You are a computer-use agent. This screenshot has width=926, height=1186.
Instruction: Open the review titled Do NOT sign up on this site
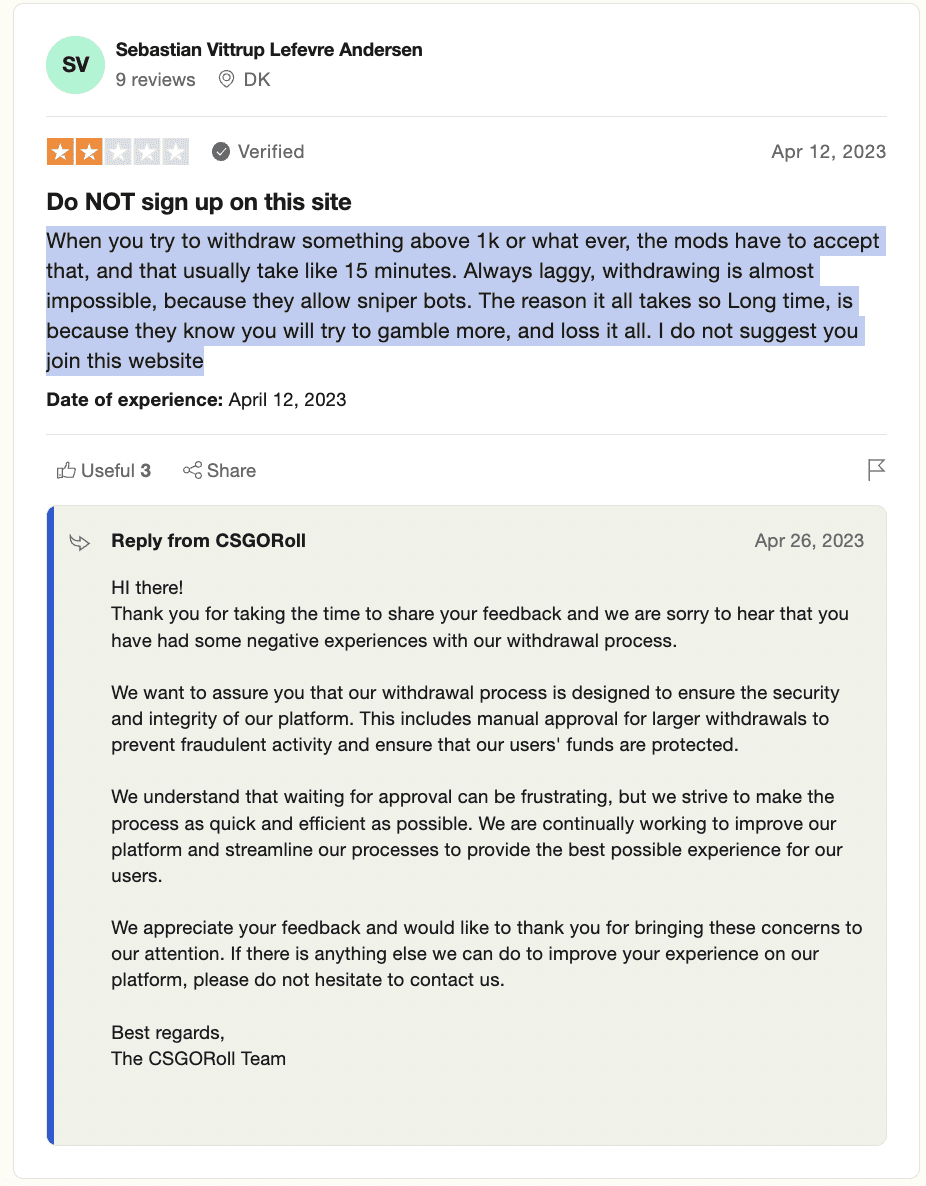pyautogui.click(x=198, y=202)
